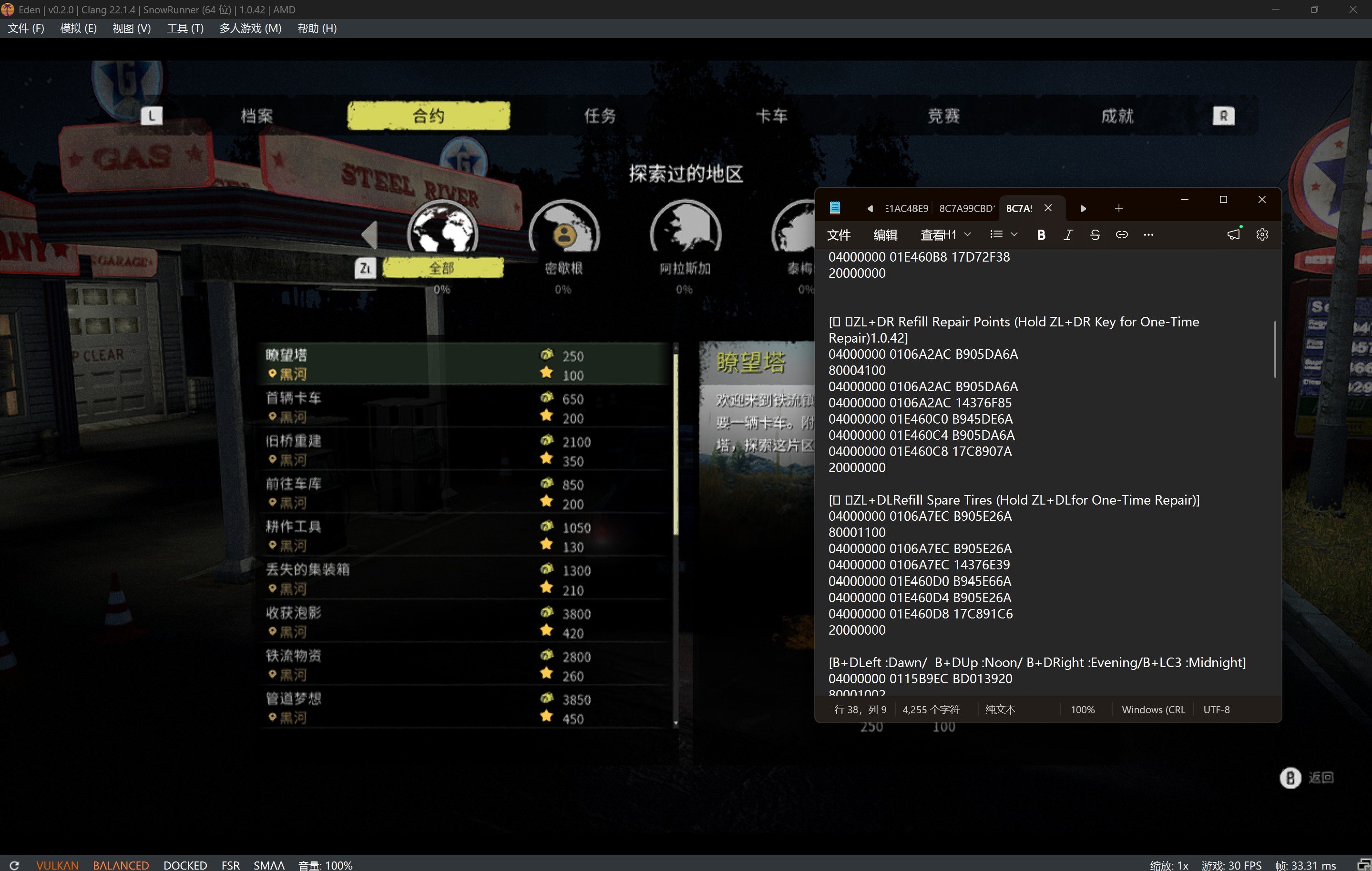Image resolution: width=1372 pixels, height=871 pixels.
Task: Open the 多人游戏 (M) menu
Action: (x=251, y=29)
